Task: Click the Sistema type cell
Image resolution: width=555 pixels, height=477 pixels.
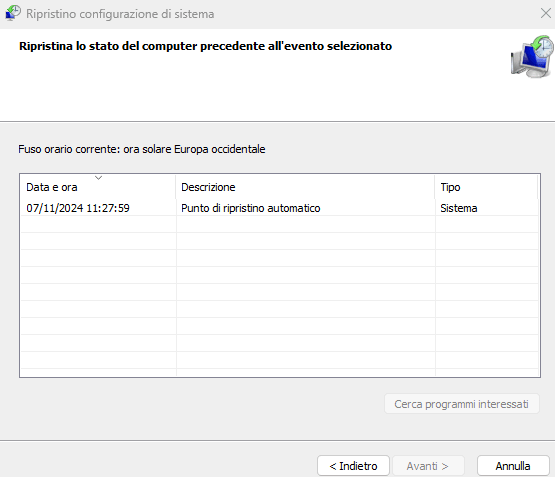Action: [459, 208]
